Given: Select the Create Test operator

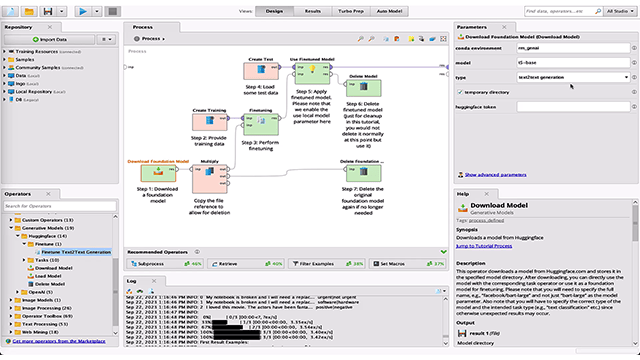Looking at the screenshot, I should click(261, 71).
